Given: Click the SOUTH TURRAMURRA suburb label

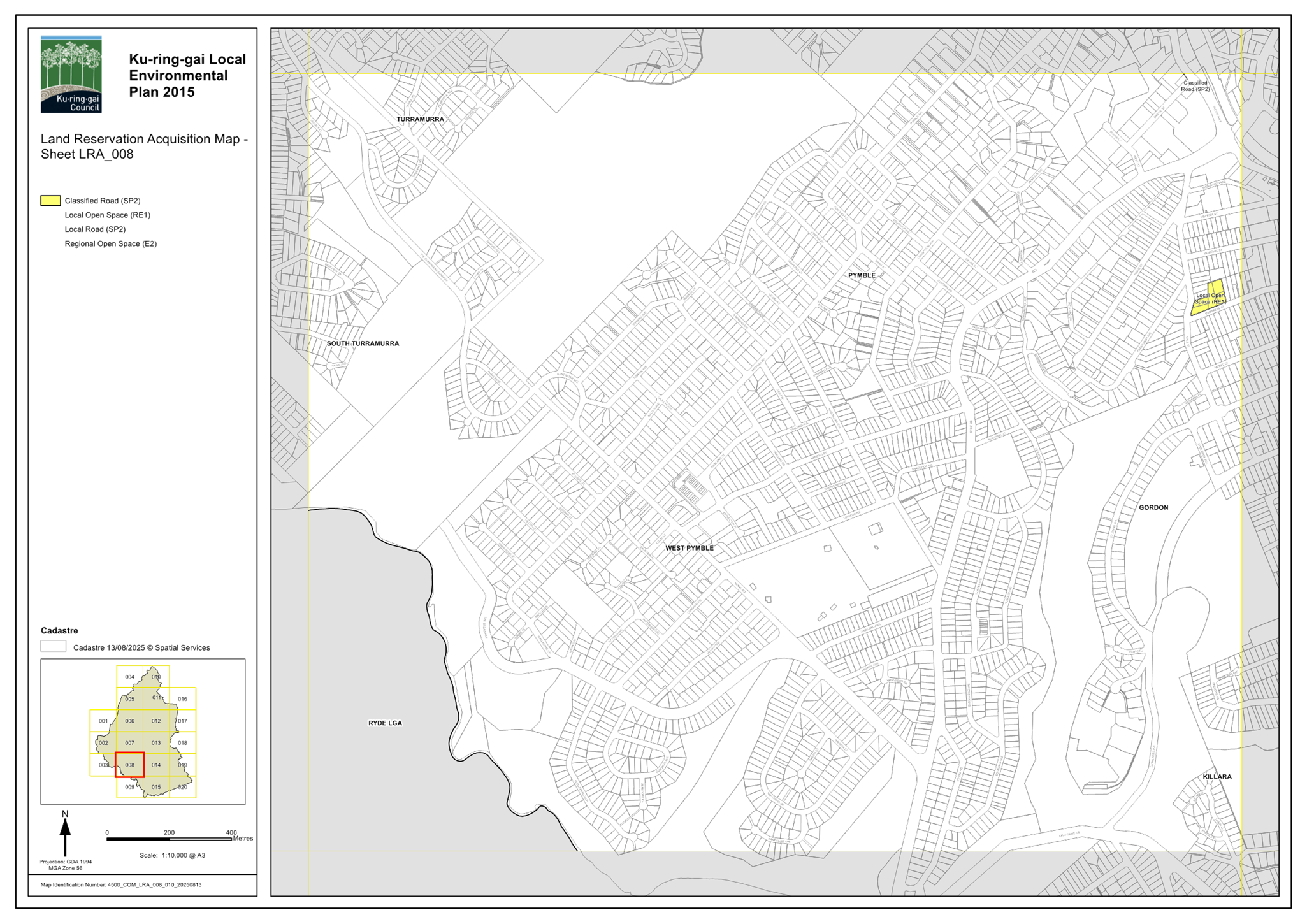Looking at the screenshot, I should [x=363, y=343].
